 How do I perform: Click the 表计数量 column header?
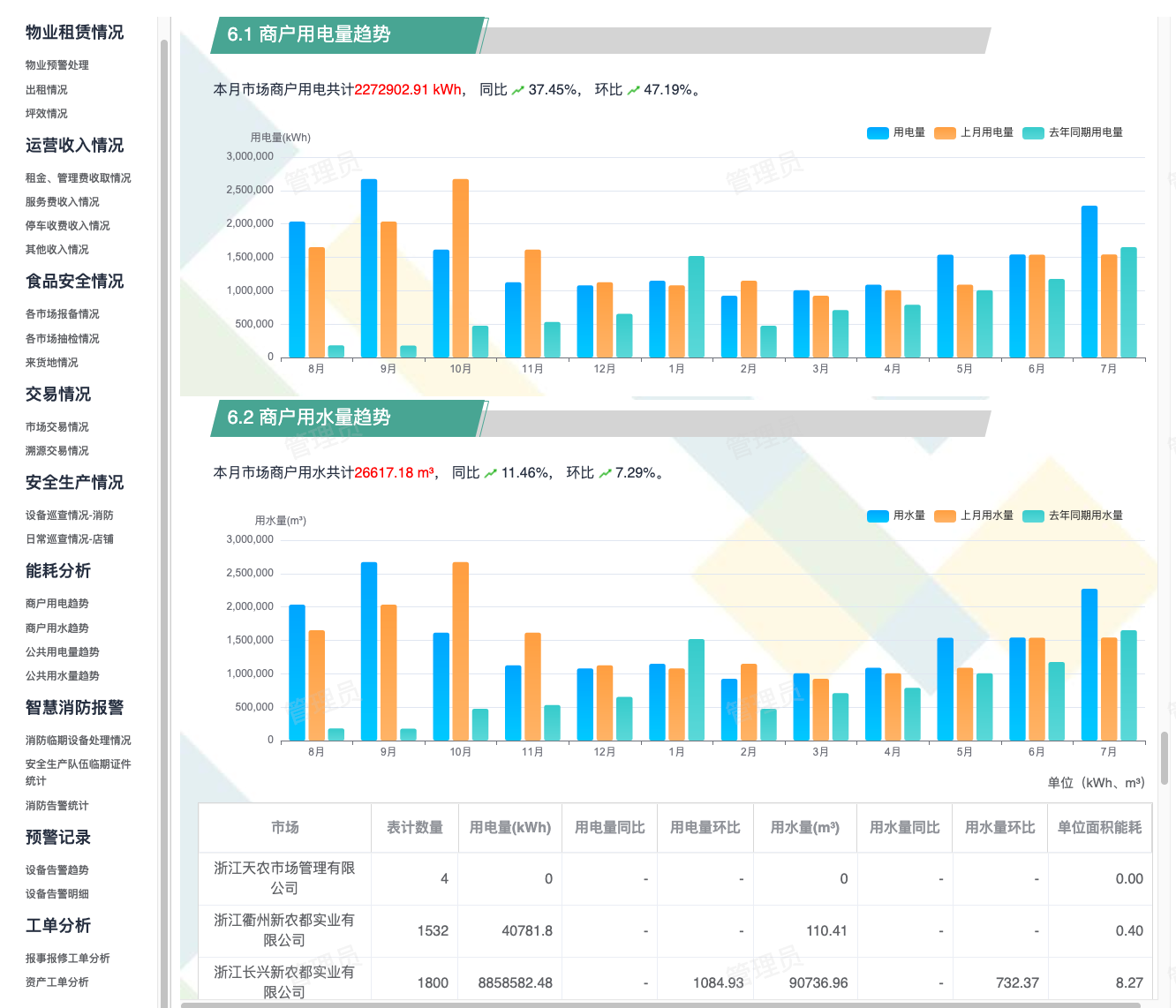click(x=415, y=828)
